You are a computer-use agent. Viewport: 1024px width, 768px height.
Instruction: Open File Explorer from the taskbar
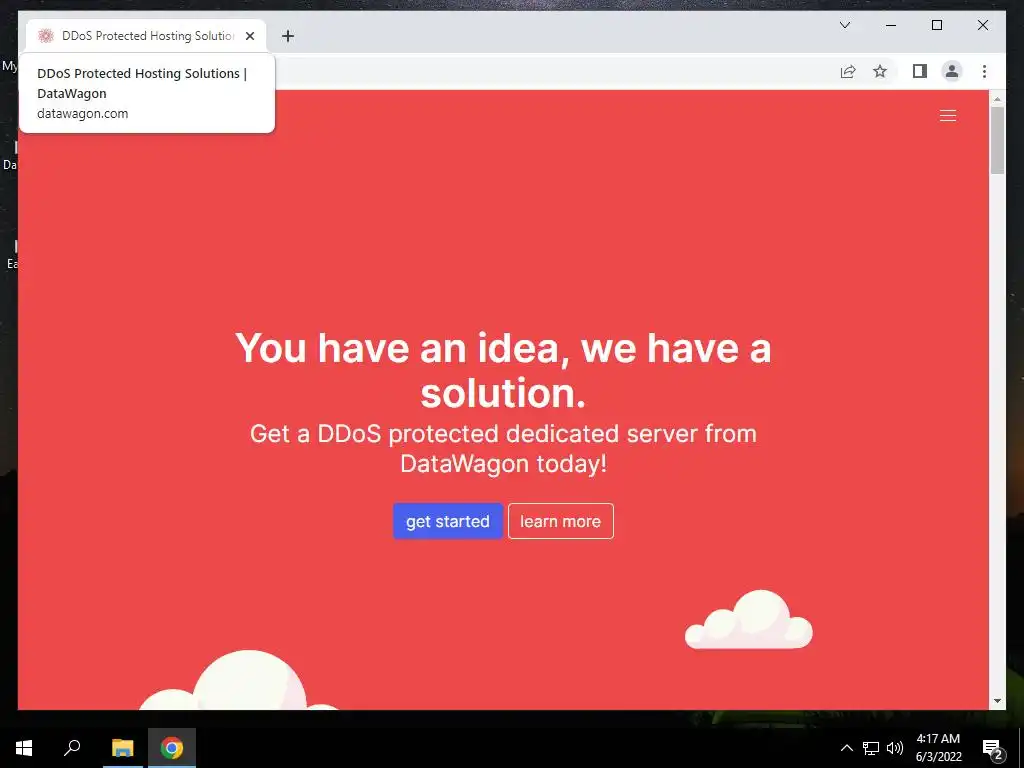tap(122, 748)
